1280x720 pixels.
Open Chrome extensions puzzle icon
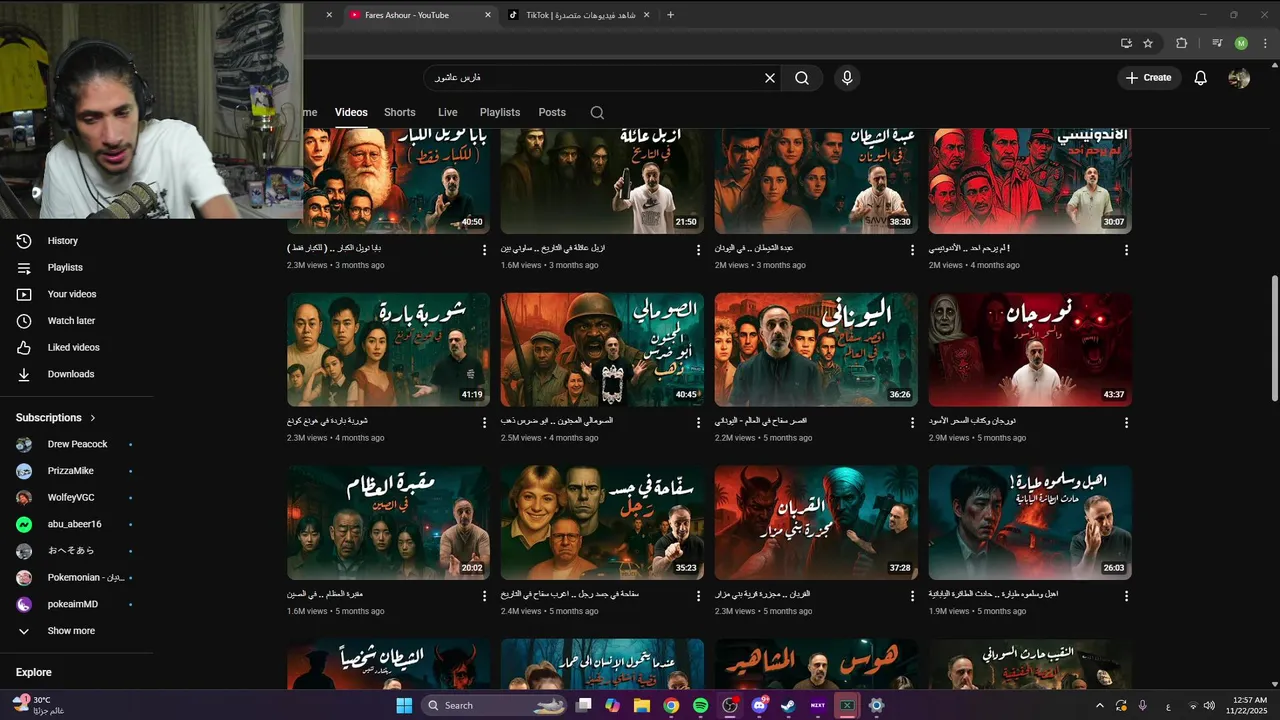(x=1182, y=43)
